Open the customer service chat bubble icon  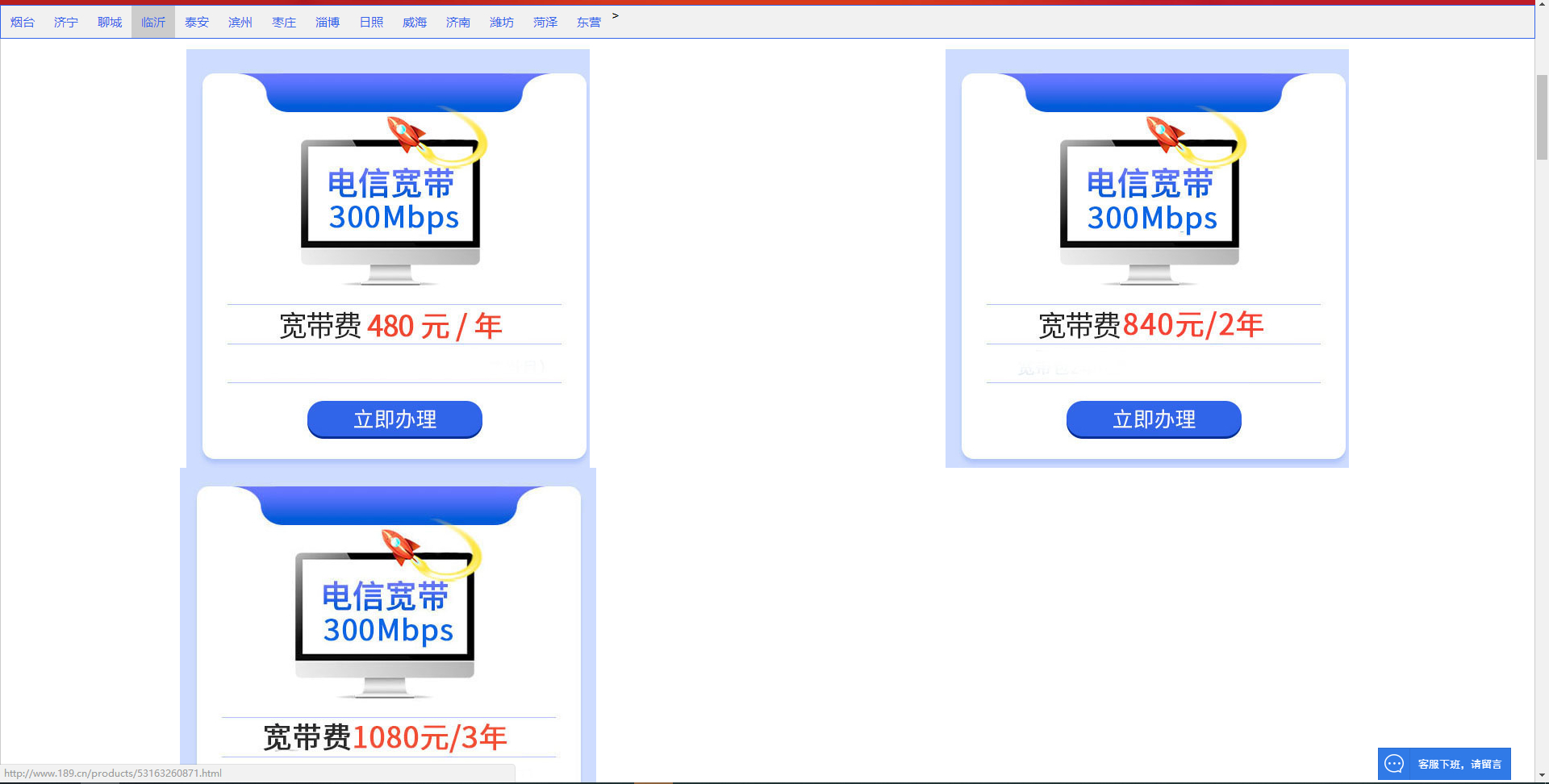pos(1394,764)
